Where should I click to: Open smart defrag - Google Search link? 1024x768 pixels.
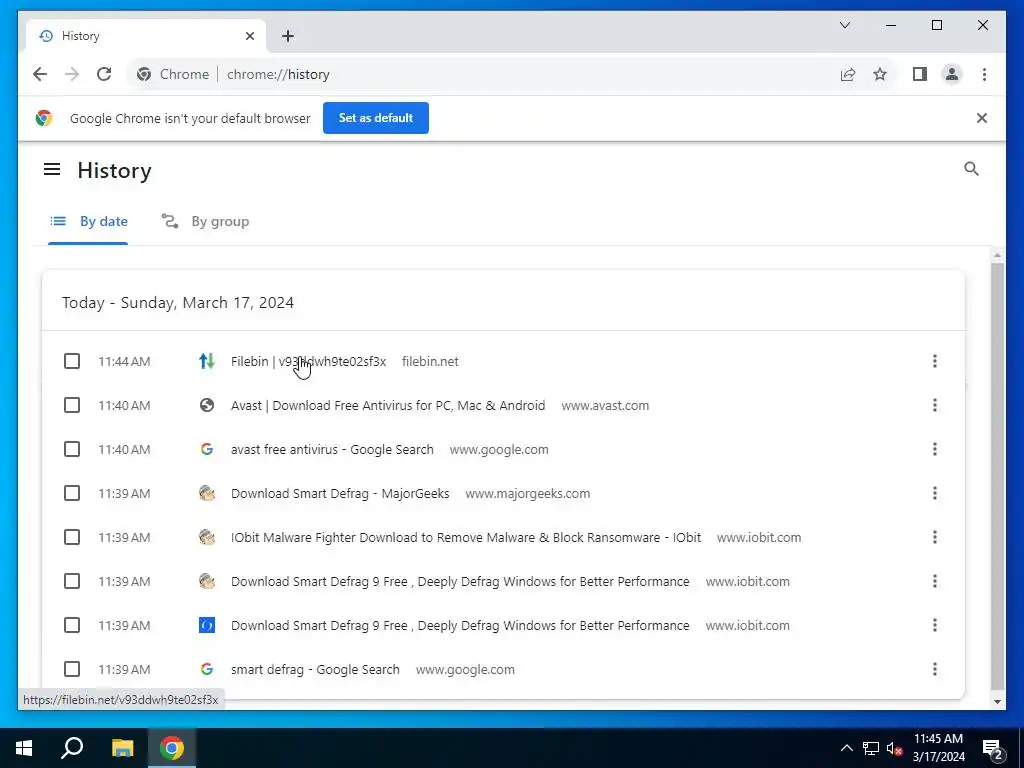(315, 669)
